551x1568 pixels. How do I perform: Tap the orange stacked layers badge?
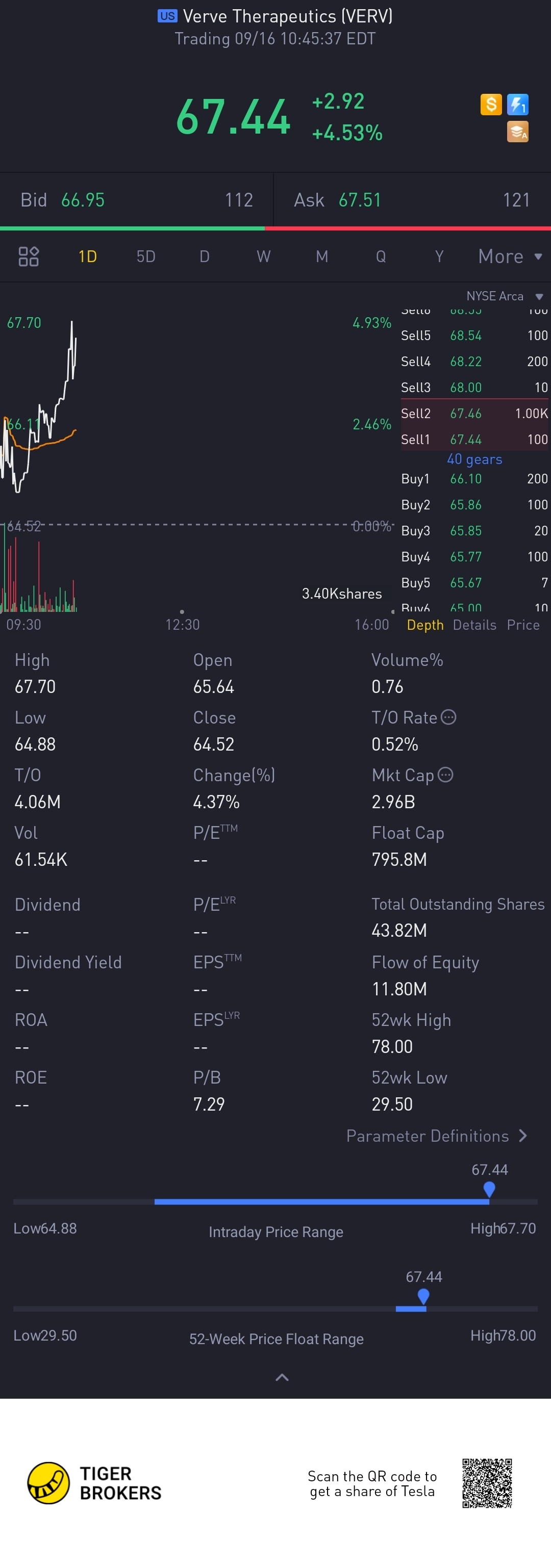[517, 132]
